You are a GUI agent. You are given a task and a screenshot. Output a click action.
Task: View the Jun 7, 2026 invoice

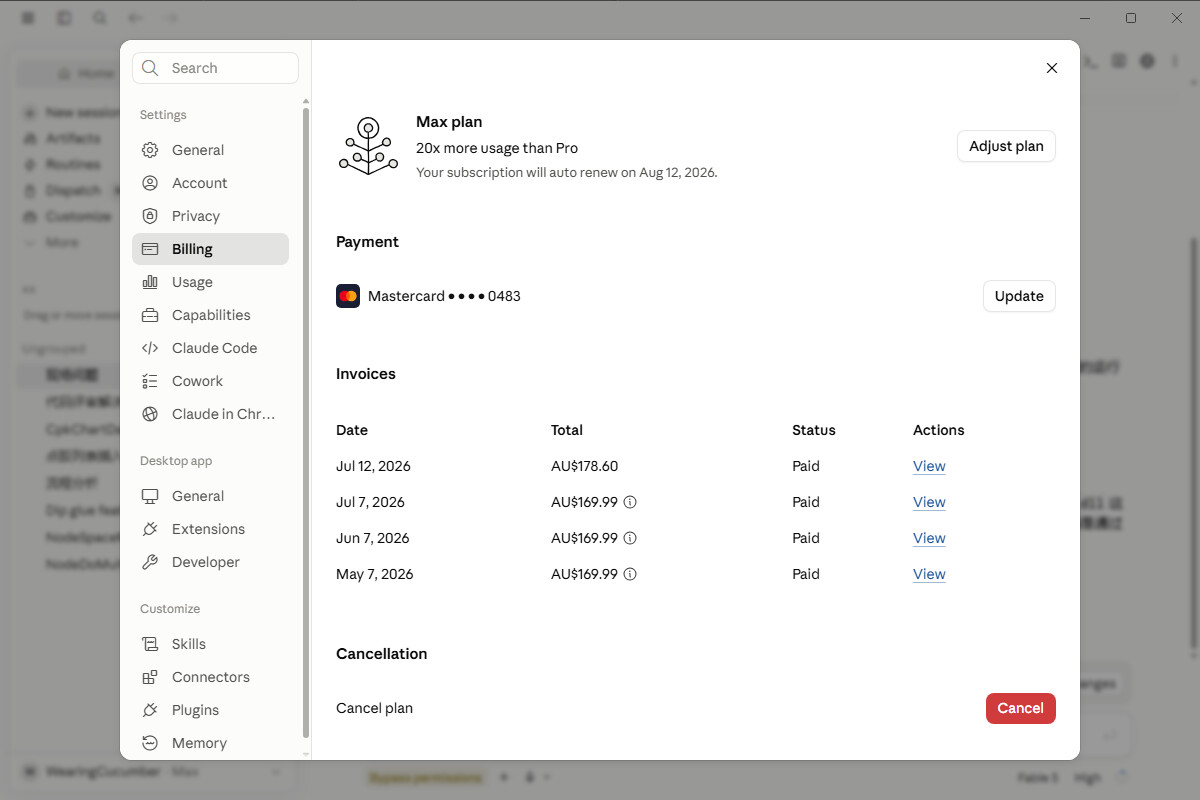click(929, 538)
